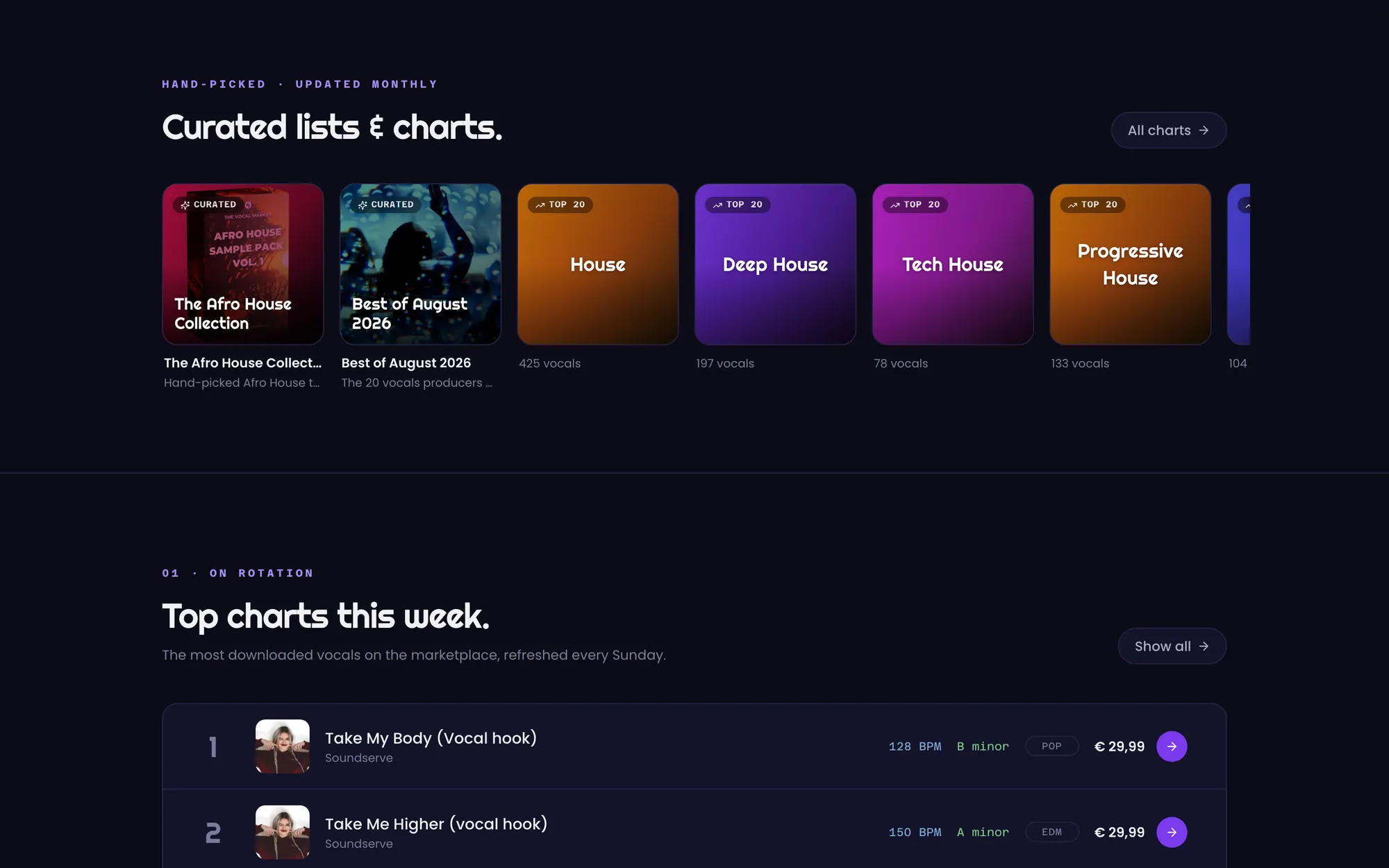Click the 150 BPM value
The image size is (1389, 868).
click(915, 832)
